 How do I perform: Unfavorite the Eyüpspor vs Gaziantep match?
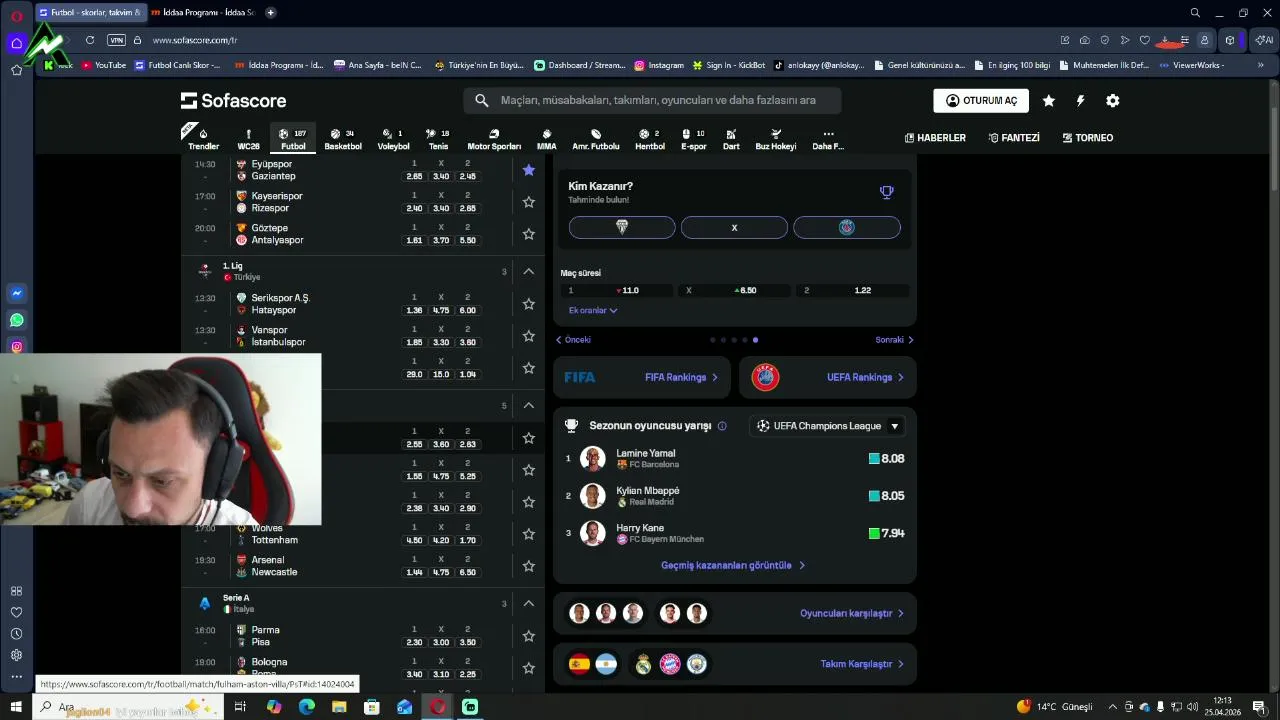(x=528, y=170)
